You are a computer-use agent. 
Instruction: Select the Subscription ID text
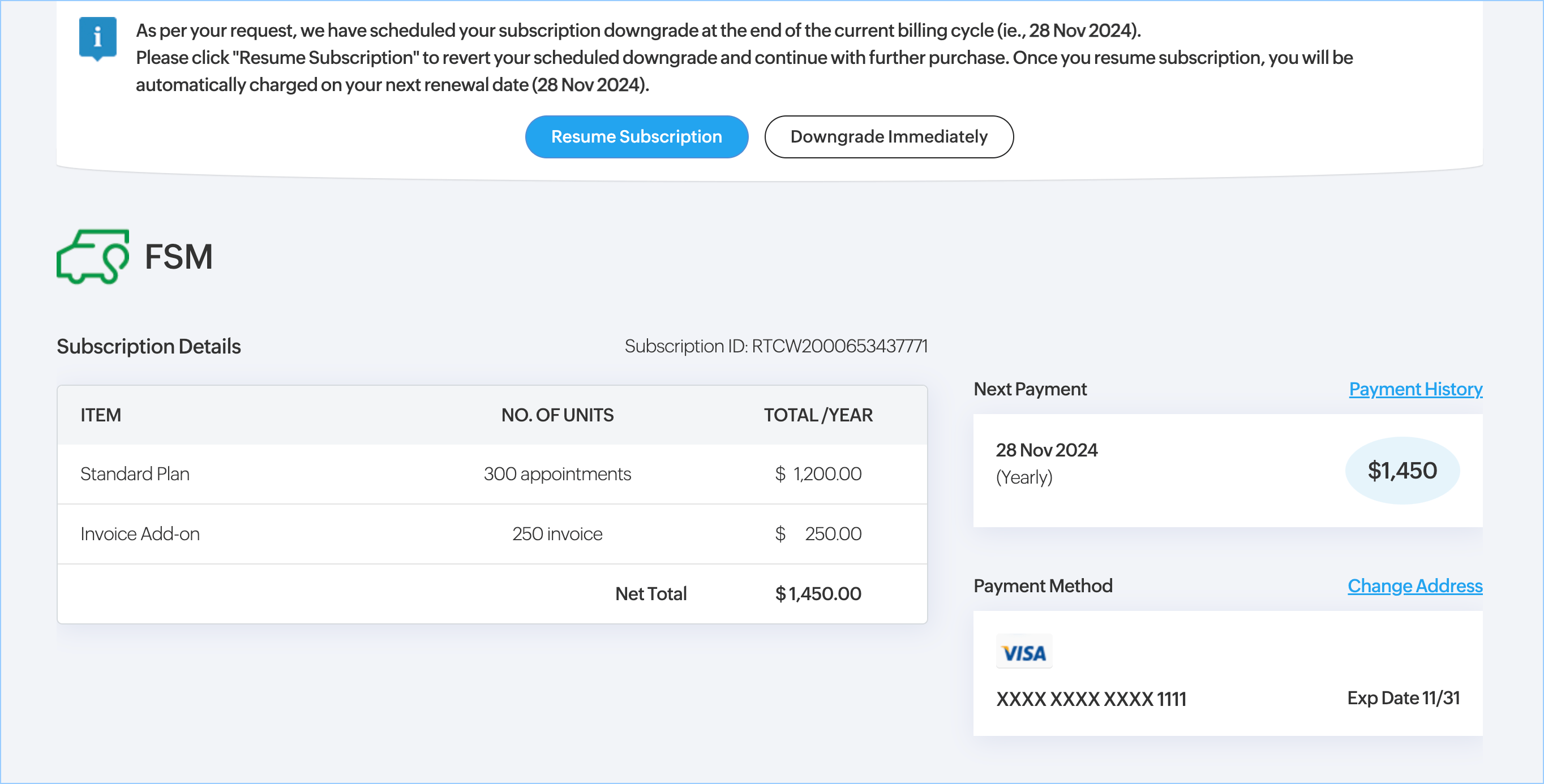(x=775, y=346)
